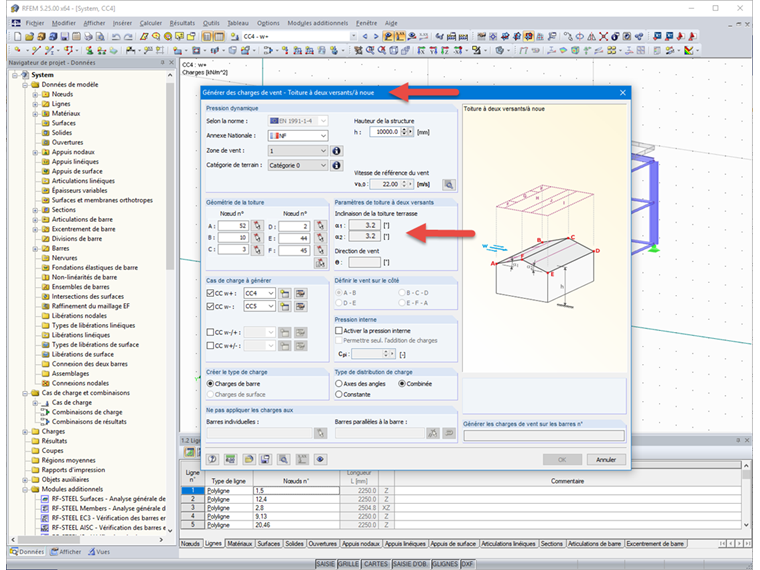Viewport: 760px width, 570px height.
Task: Select Axes des angles distribution
Action: tap(339, 383)
